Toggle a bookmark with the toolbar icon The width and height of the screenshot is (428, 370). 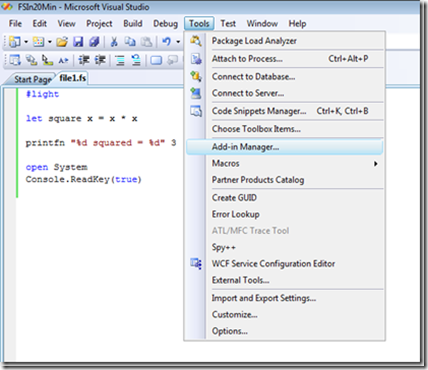click(x=156, y=60)
